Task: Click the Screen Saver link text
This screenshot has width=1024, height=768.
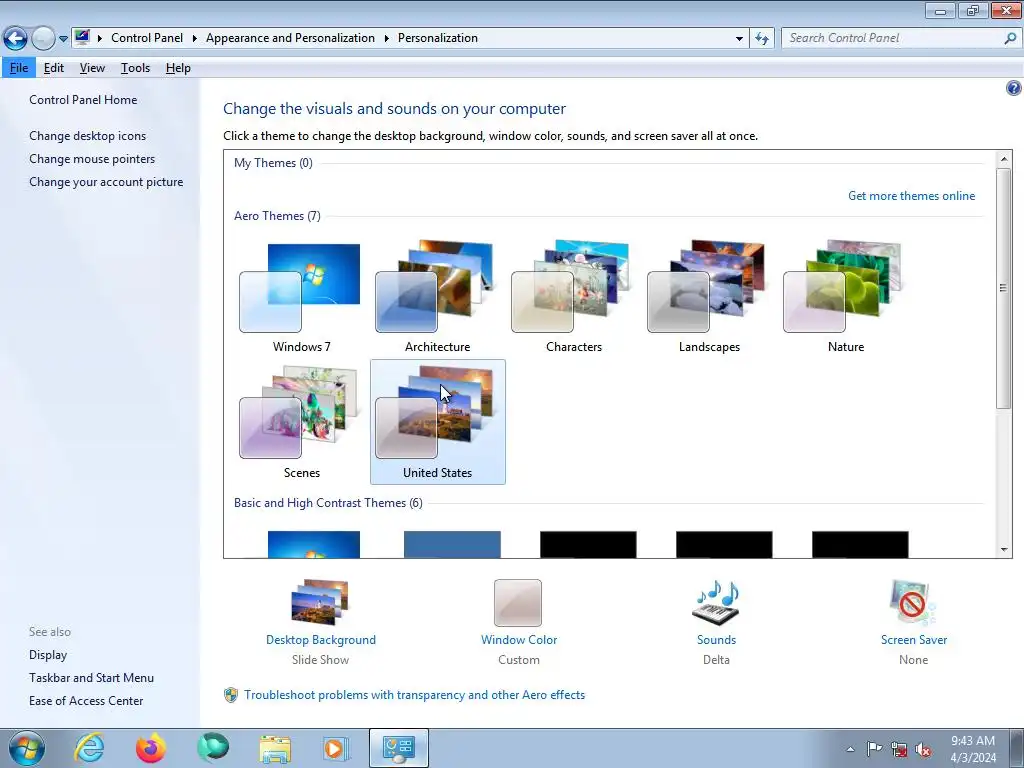Action: [914, 640]
